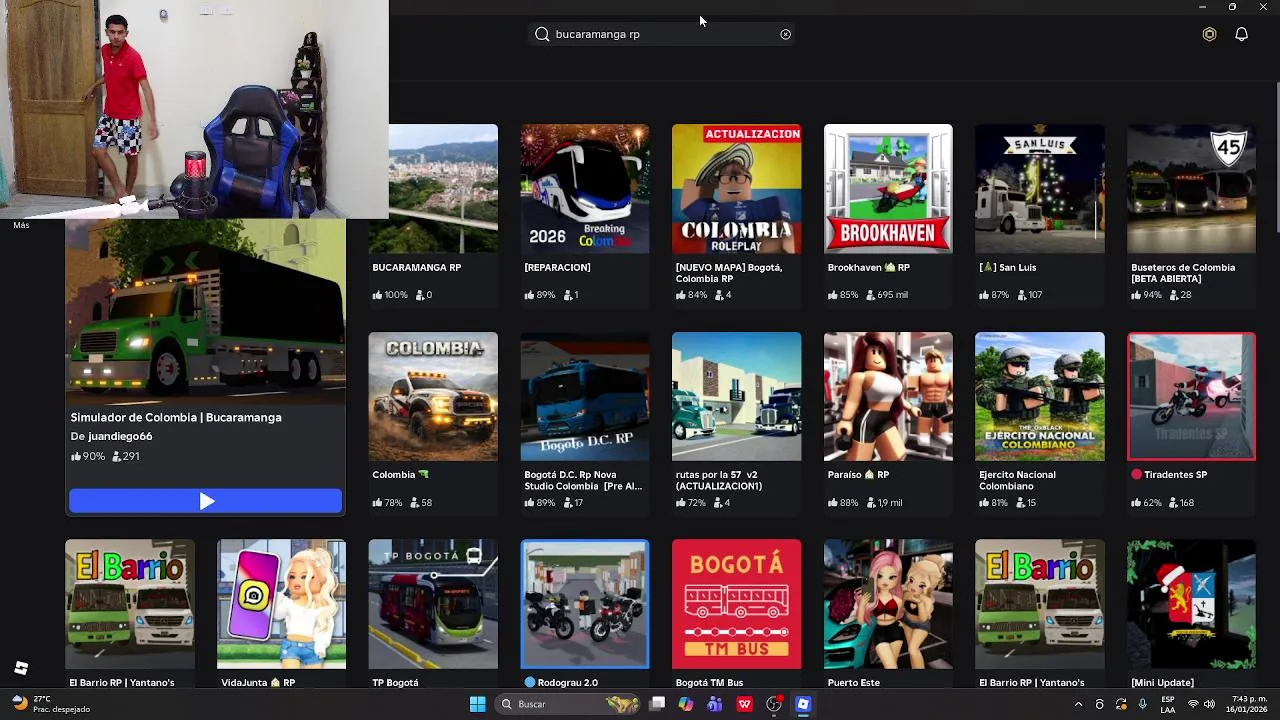Image resolution: width=1280 pixels, height=720 pixels.
Task: Click the volume speaker icon in tray
Action: (x=1211, y=704)
